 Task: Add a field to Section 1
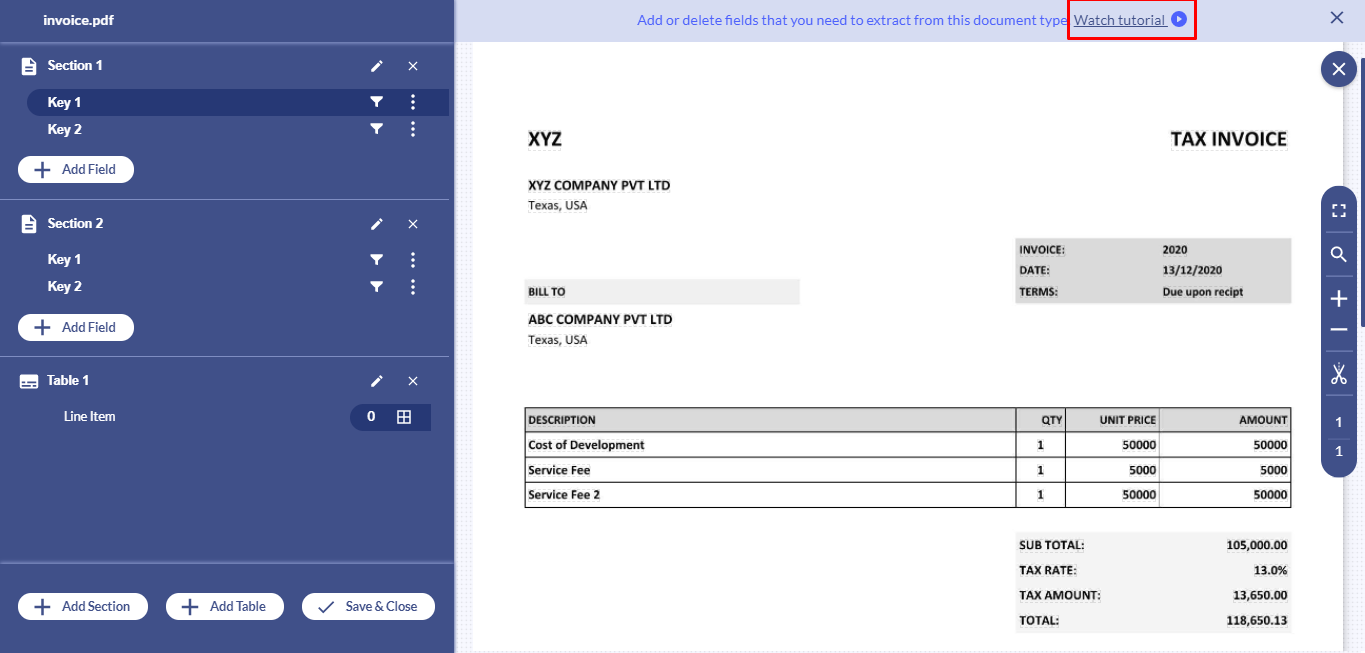76,170
